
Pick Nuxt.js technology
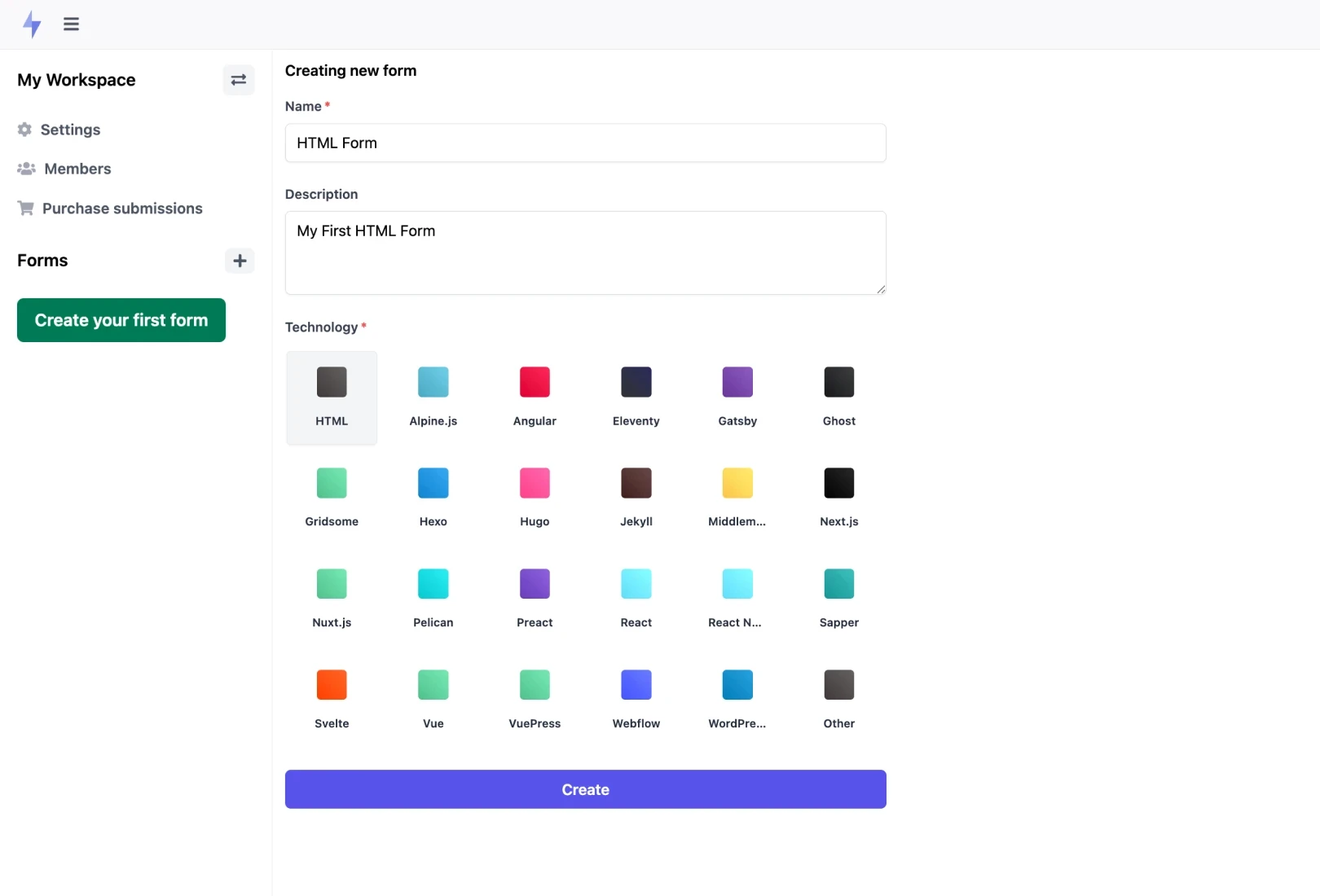pyautogui.click(x=332, y=600)
